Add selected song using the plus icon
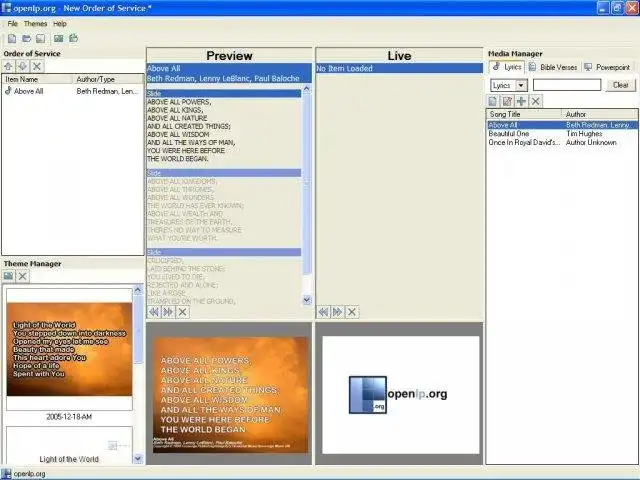640x480 pixels. pyautogui.click(x=521, y=101)
